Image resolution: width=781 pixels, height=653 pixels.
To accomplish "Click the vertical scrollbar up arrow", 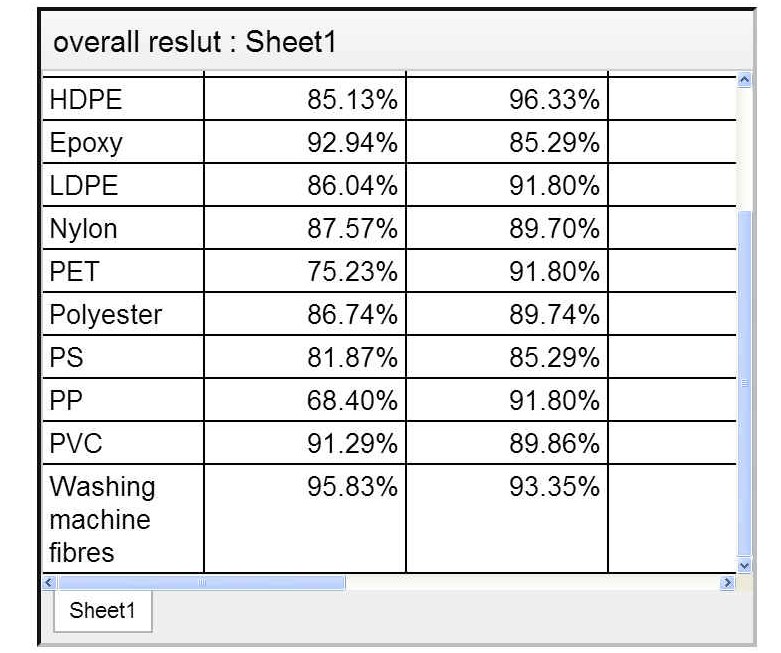I will pyautogui.click(x=744, y=80).
